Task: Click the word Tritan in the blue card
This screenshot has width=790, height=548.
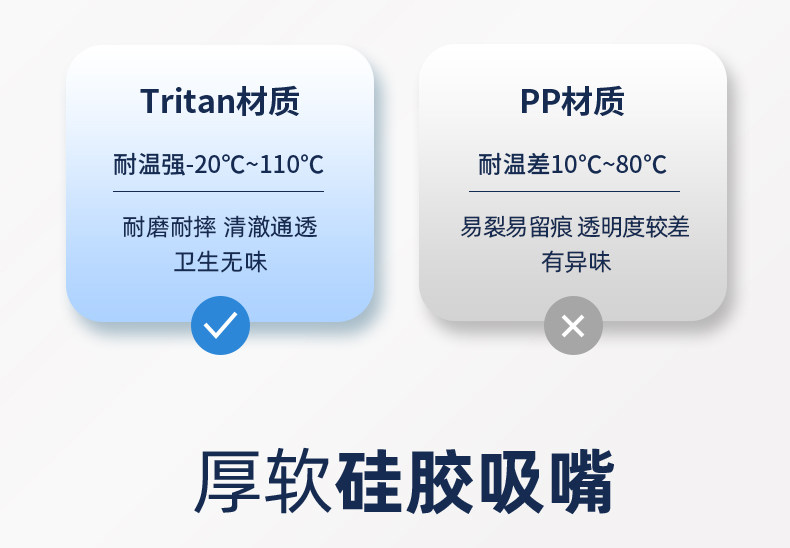Action: pos(187,101)
